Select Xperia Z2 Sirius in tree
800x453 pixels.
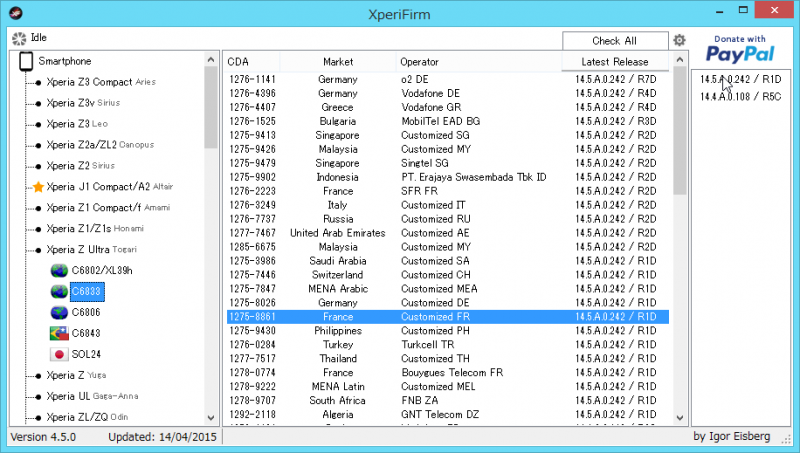[81, 166]
